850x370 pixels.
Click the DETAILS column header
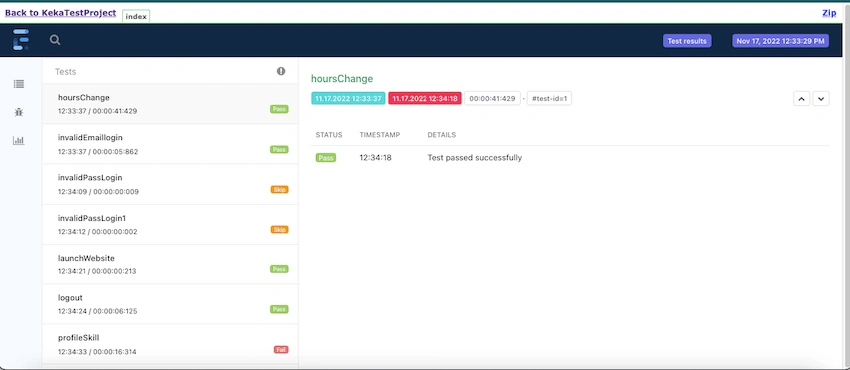pyautogui.click(x=442, y=135)
